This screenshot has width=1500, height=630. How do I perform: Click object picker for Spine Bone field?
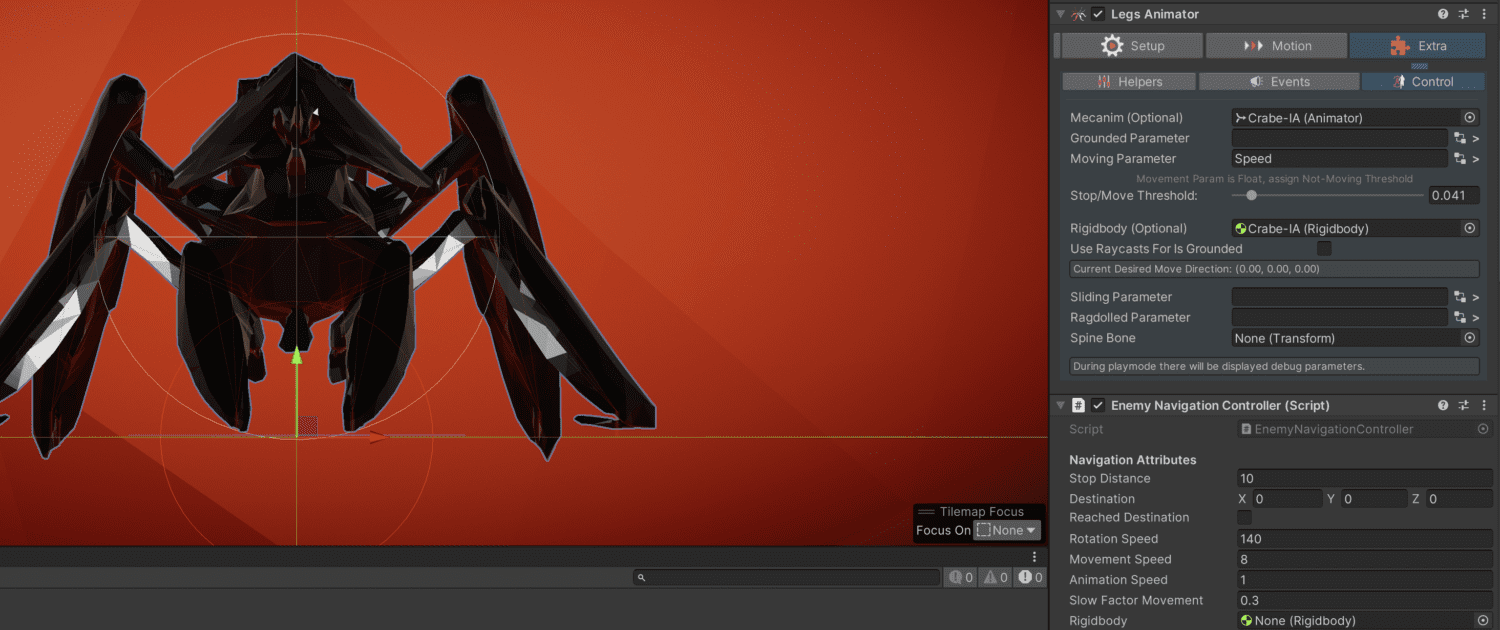(x=1470, y=338)
